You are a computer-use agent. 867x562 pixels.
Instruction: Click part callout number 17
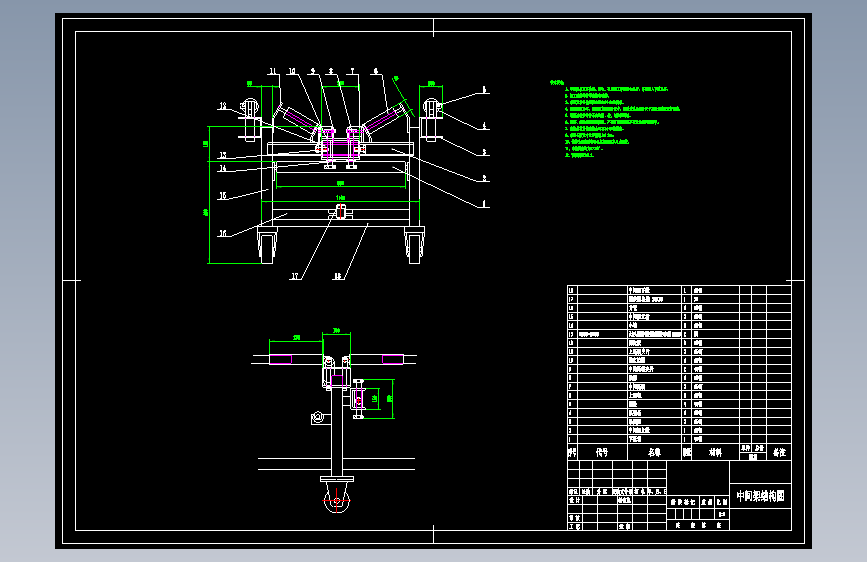pos(295,275)
